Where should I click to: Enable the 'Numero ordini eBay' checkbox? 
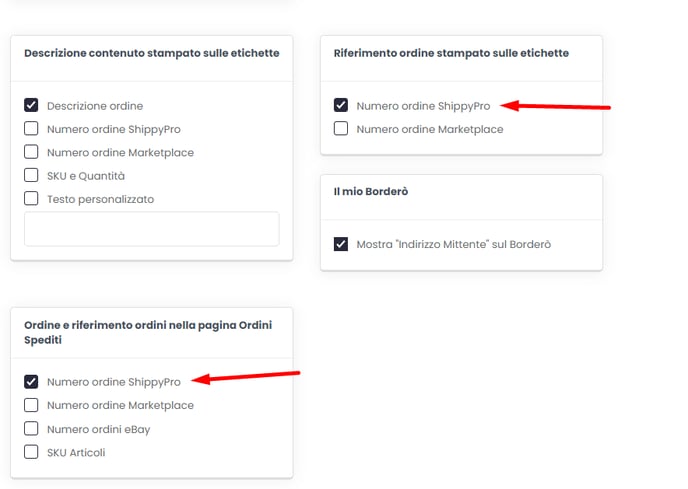click(31, 428)
